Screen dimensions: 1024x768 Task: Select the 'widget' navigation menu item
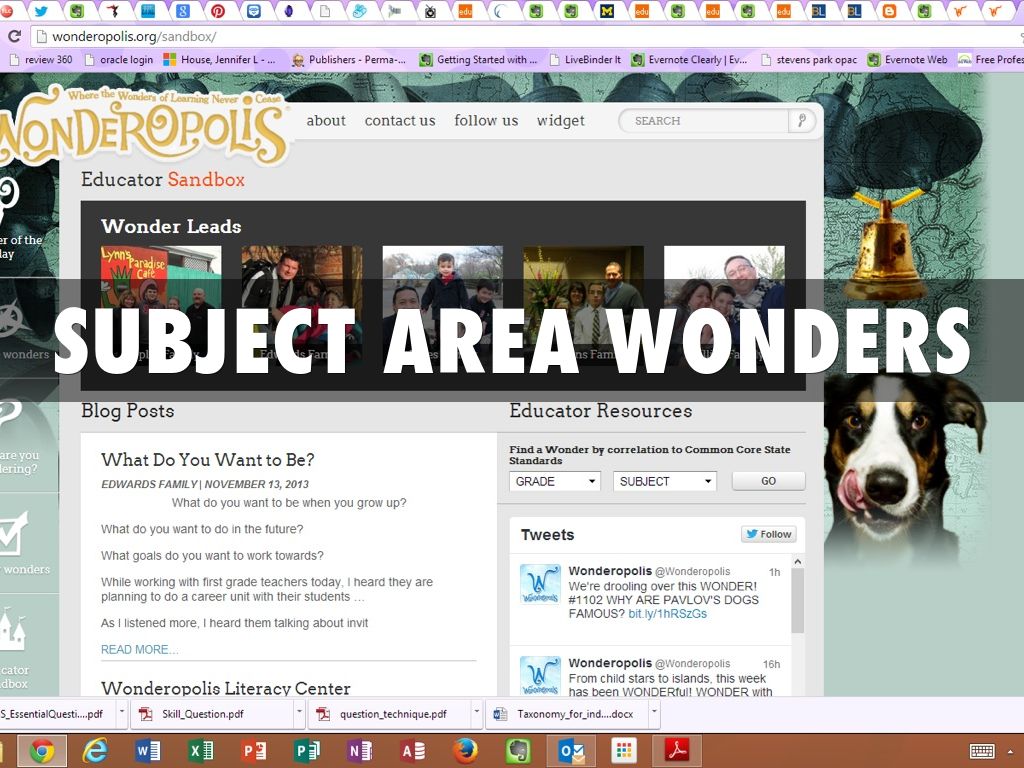tap(561, 121)
